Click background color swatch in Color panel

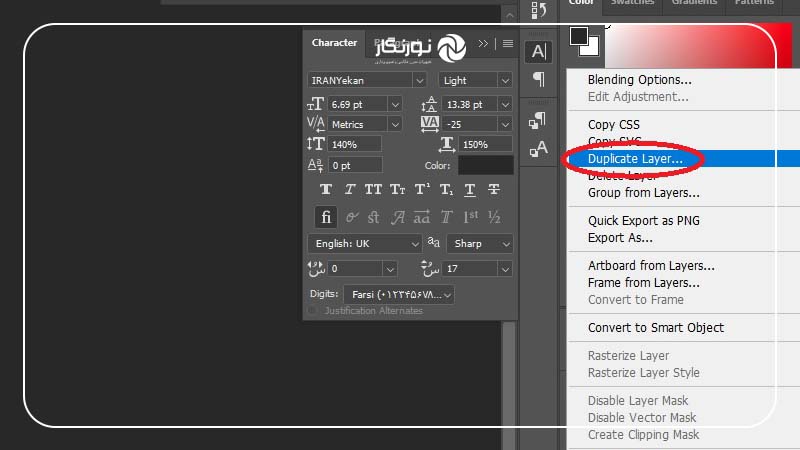pyautogui.click(x=592, y=48)
